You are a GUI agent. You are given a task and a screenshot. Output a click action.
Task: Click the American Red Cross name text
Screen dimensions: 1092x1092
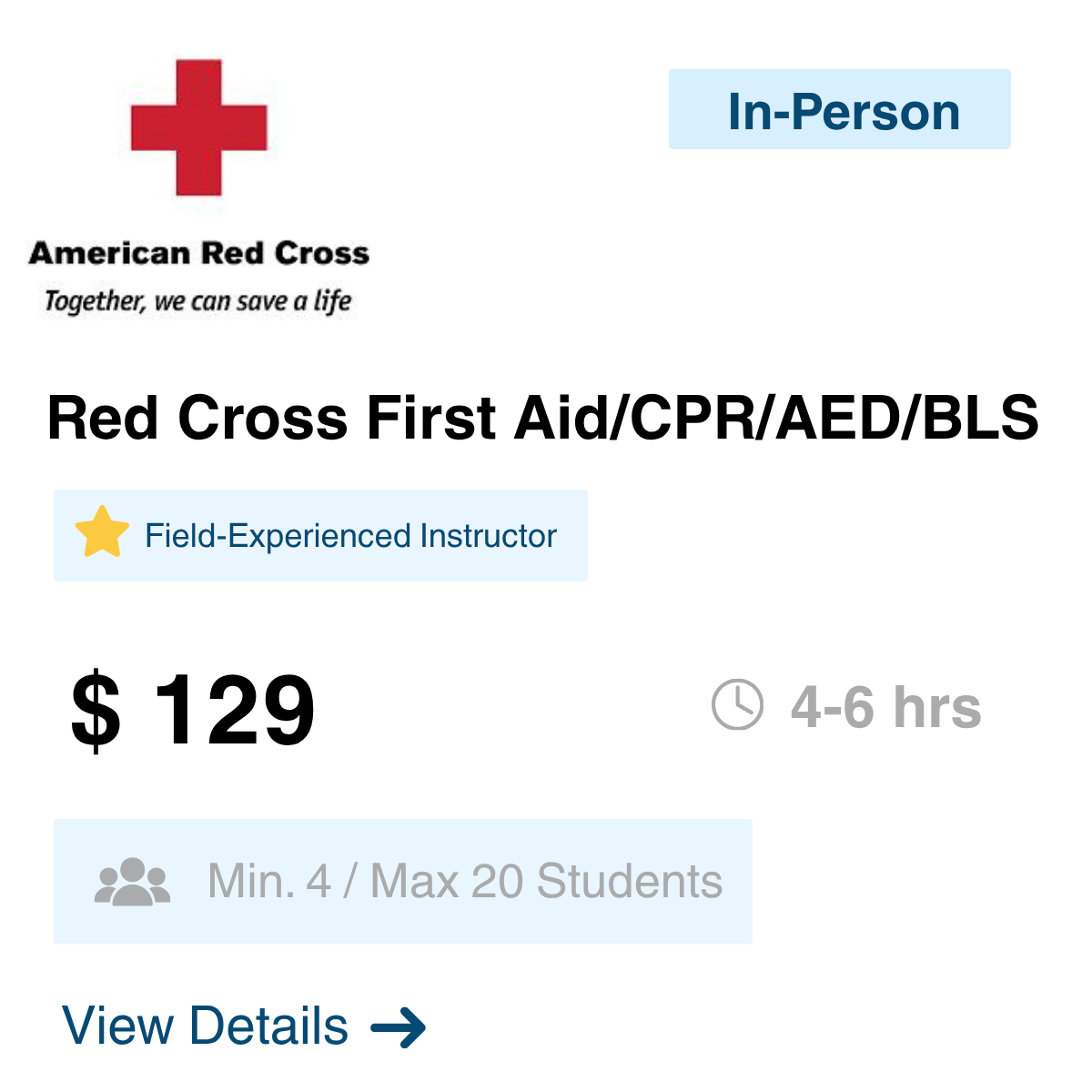click(x=198, y=253)
